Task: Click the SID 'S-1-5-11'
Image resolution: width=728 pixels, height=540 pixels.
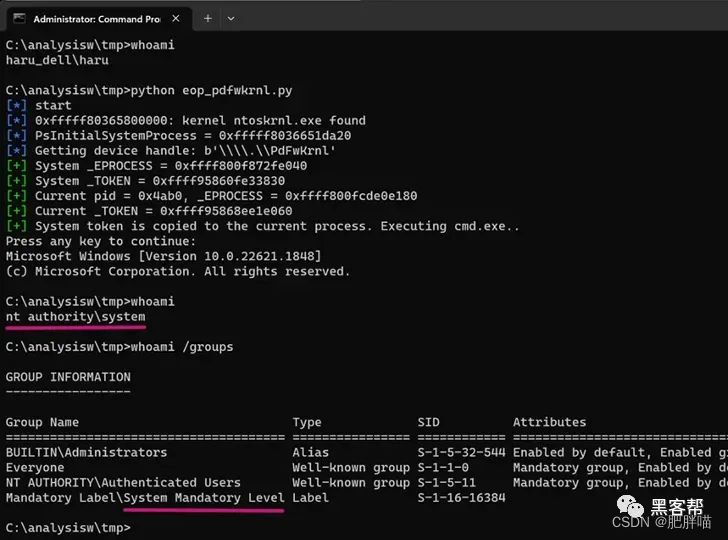Action: point(447,482)
